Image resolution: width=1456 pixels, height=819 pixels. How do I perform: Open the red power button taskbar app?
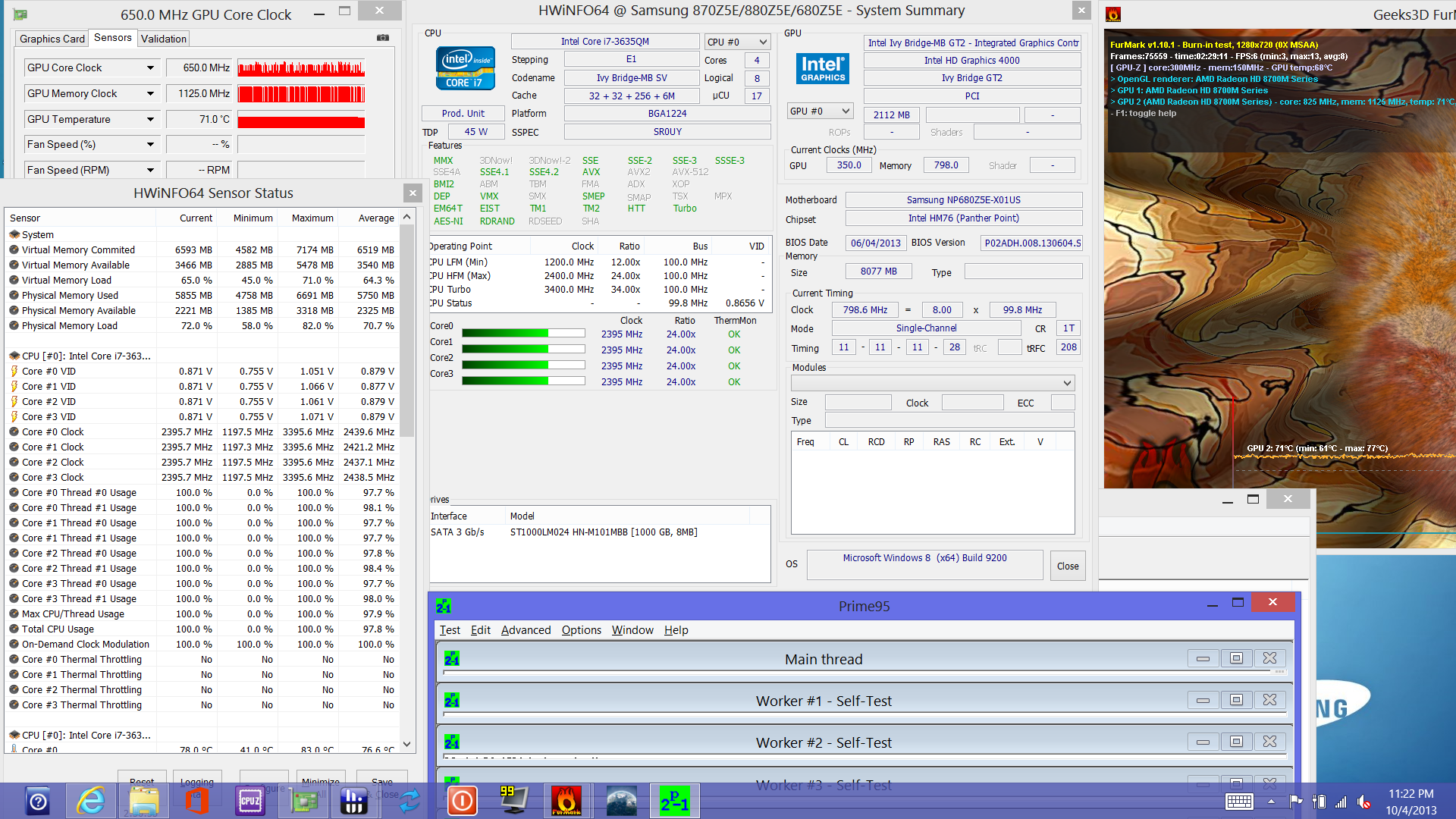point(462,801)
